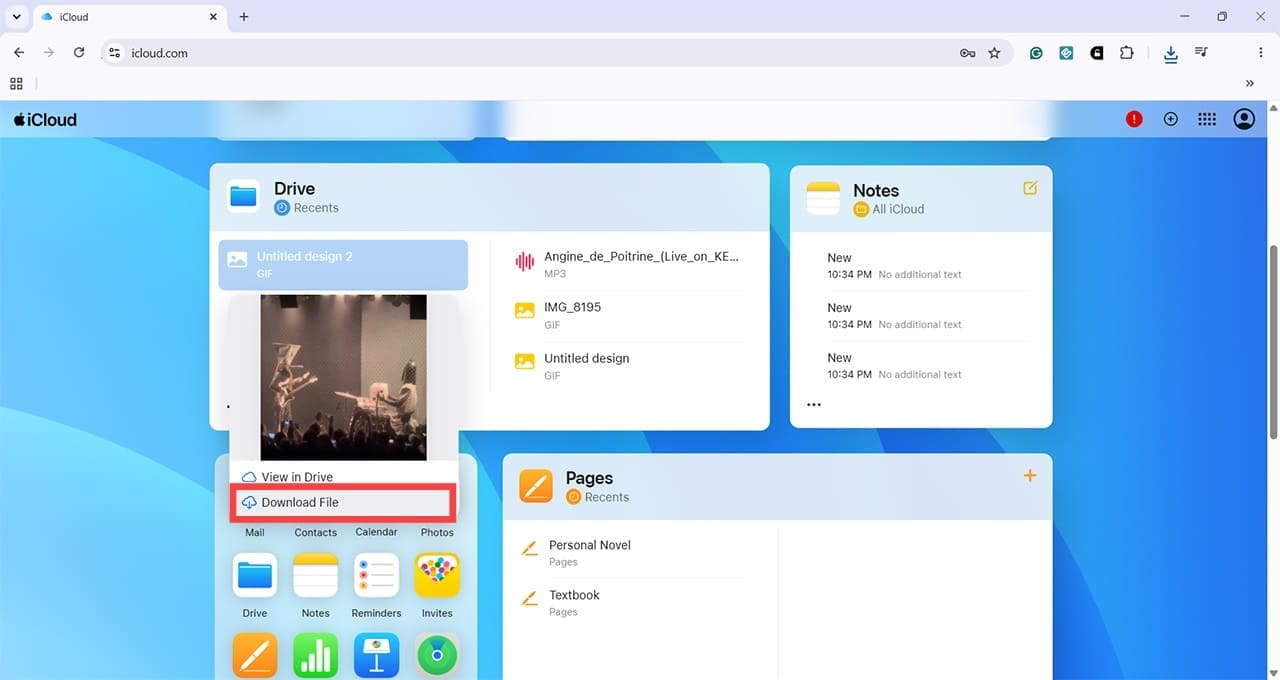Select Untitled design 2 file row
Image resolution: width=1280 pixels, height=680 pixels.
[343, 265]
